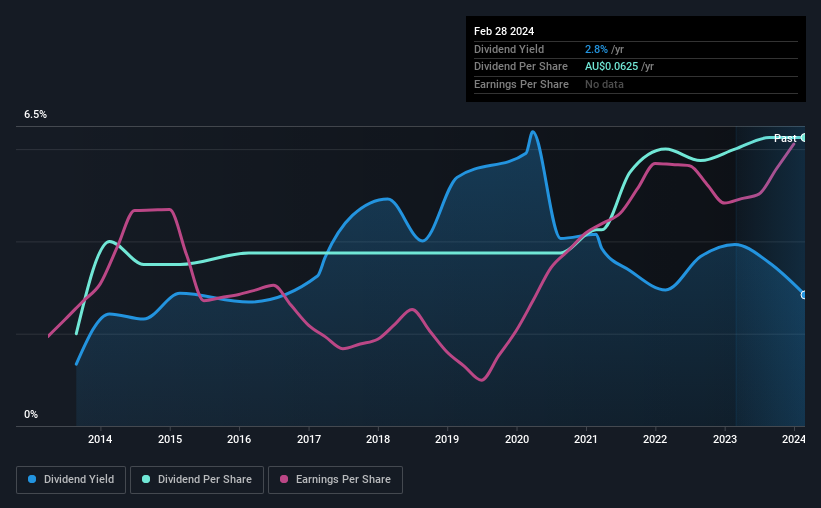Screen dimensions: 821x508
Task: Click the teal Dividend Per Share legend dot
Action: click(146, 479)
